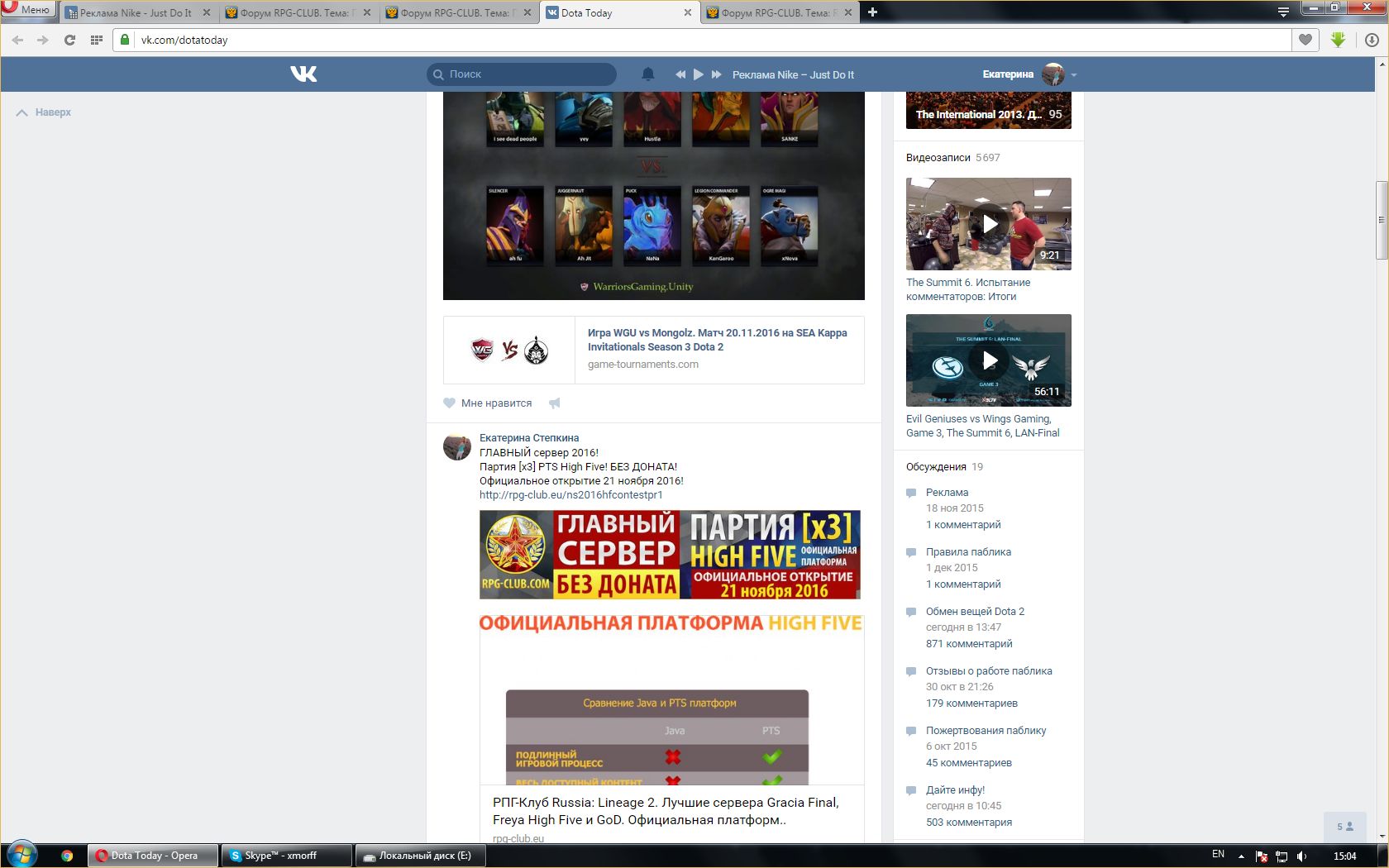
Task: Open Екатерина Степкина's avatar on the post
Action: click(457, 446)
